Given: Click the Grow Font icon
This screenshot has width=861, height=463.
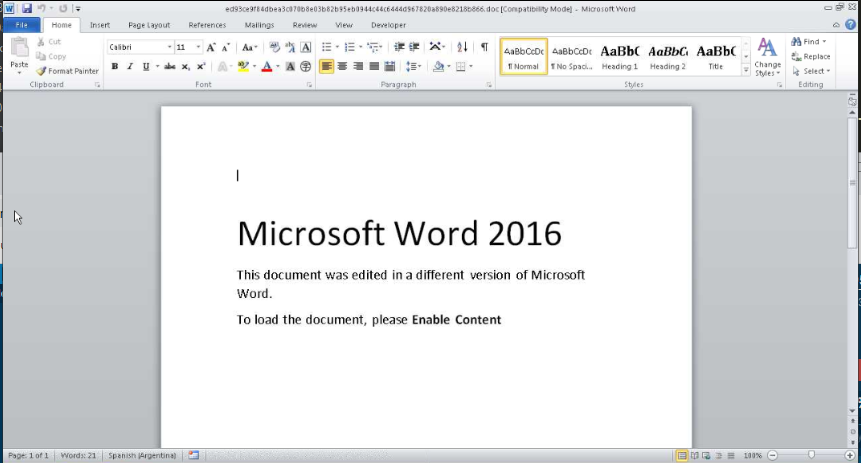Looking at the screenshot, I should (211, 47).
